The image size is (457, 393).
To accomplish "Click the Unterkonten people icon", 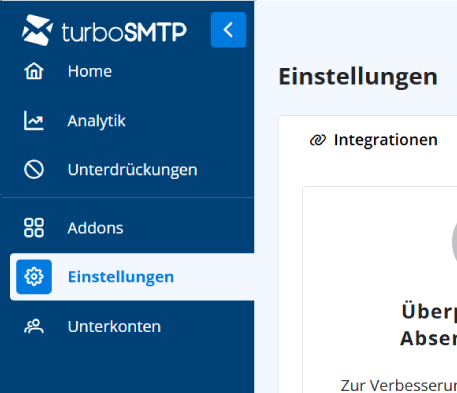I will (x=34, y=326).
